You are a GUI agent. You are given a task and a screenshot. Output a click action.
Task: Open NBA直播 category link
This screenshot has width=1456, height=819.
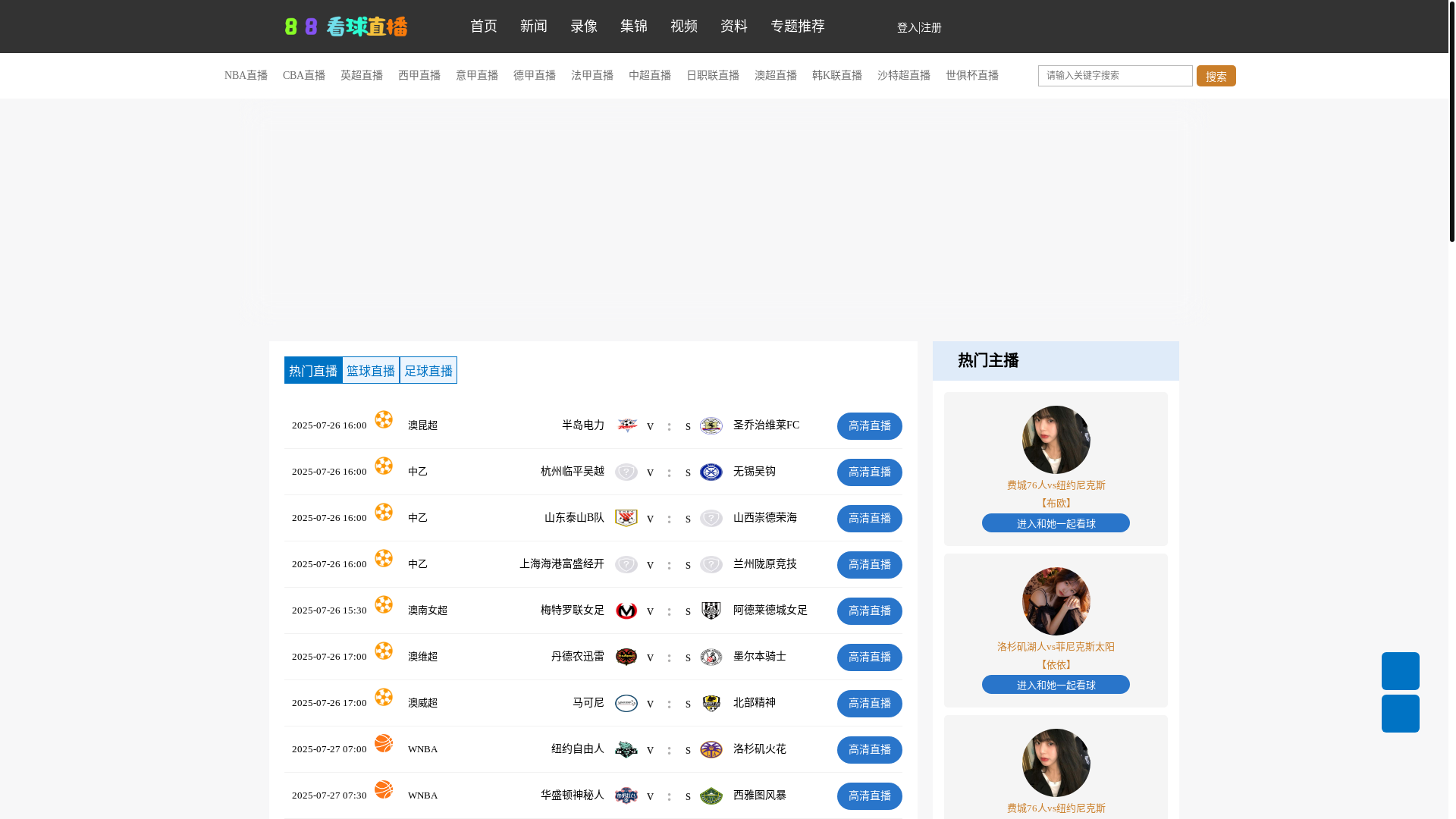246,76
